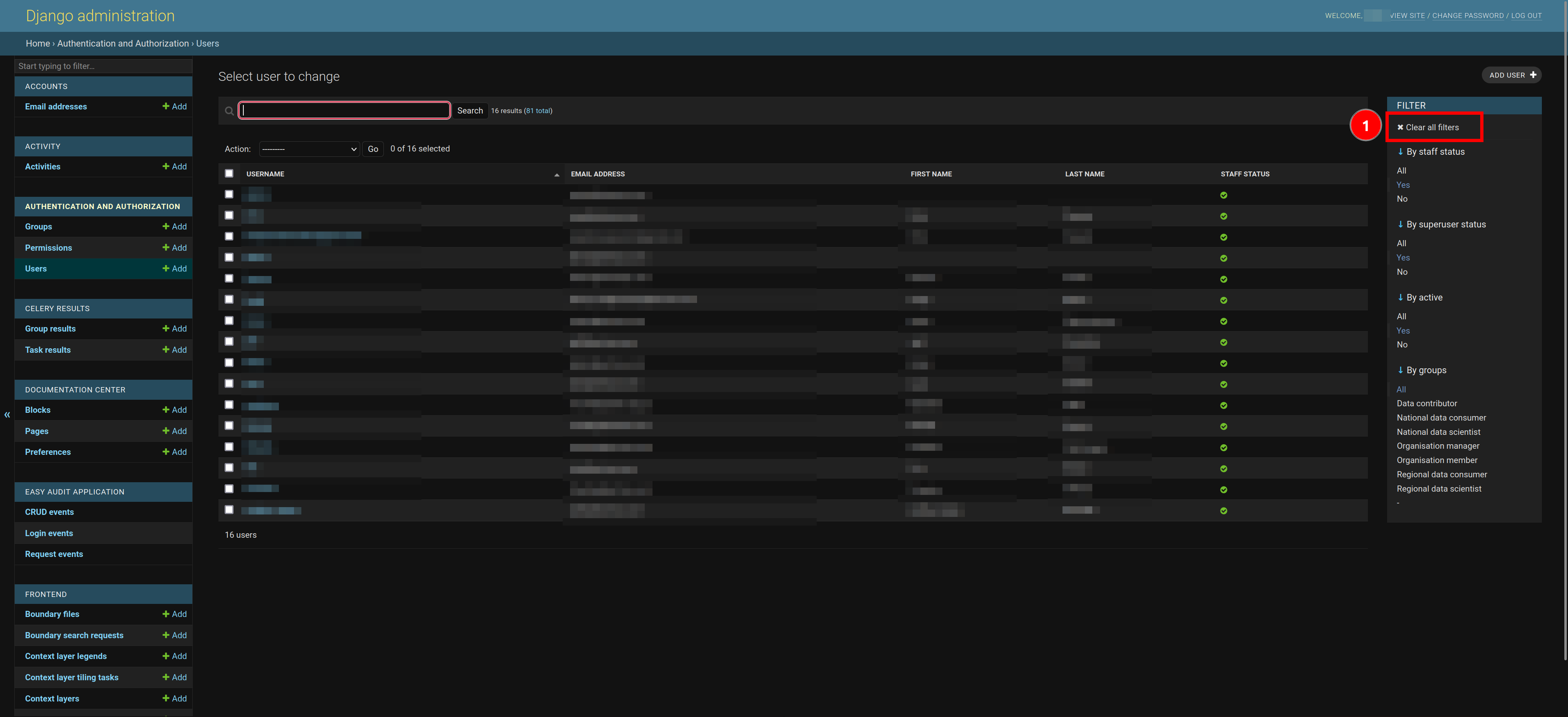1568x717 pixels.
Task: Click the Go action button
Action: pyautogui.click(x=372, y=149)
